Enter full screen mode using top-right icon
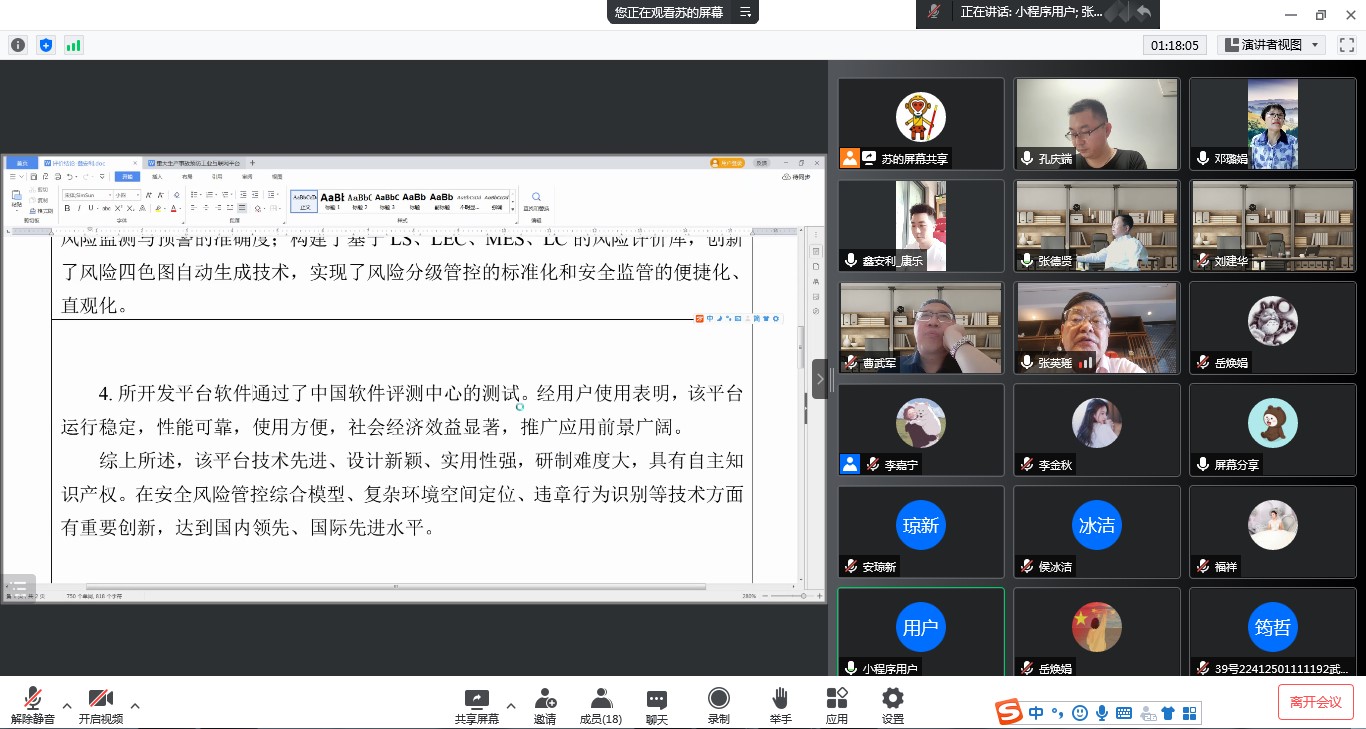1366x729 pixels. [1346, 45]
